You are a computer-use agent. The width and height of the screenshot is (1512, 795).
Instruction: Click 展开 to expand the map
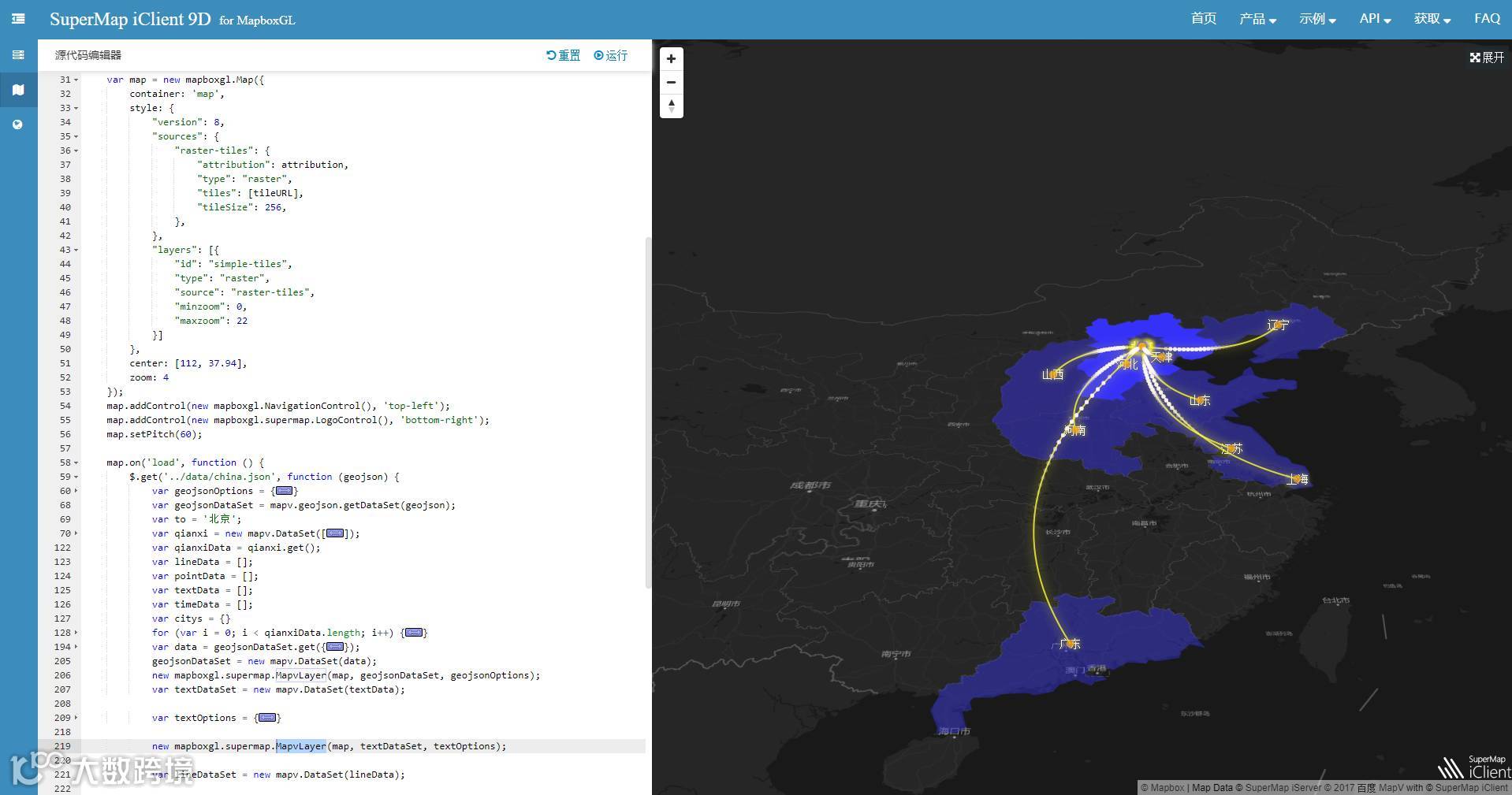pyautogui.click(x=1487, y=58)
